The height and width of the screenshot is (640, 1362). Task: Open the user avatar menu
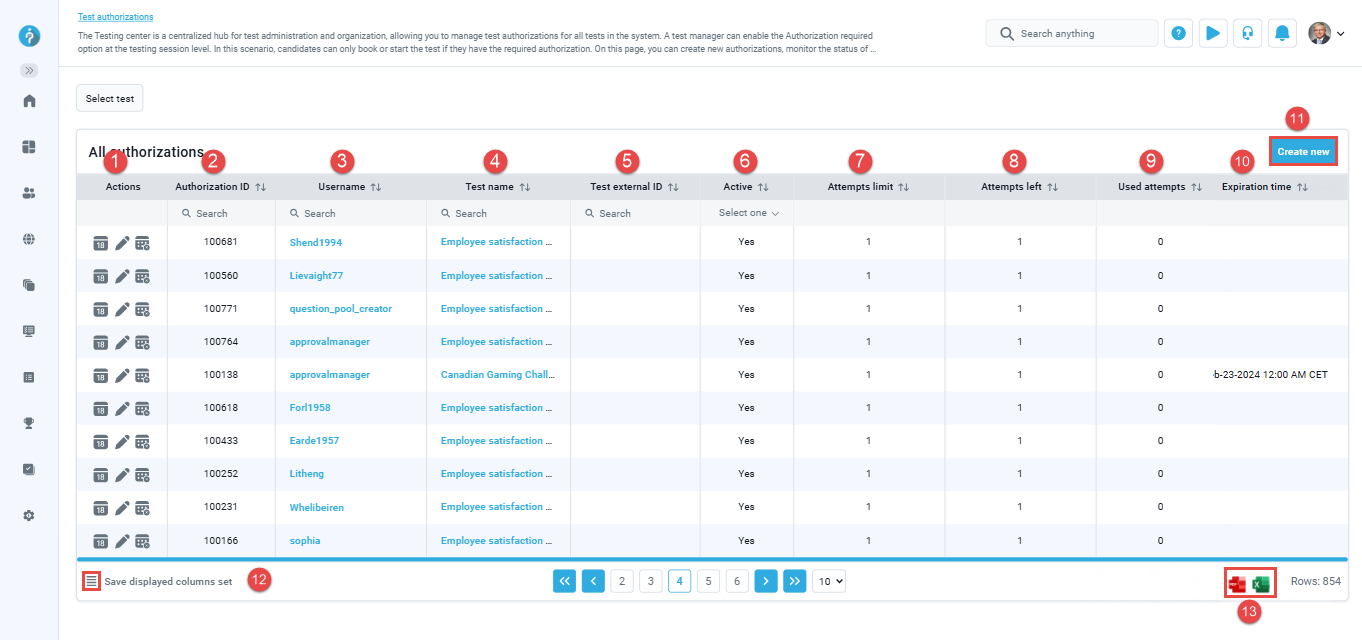pos(1326,33)
